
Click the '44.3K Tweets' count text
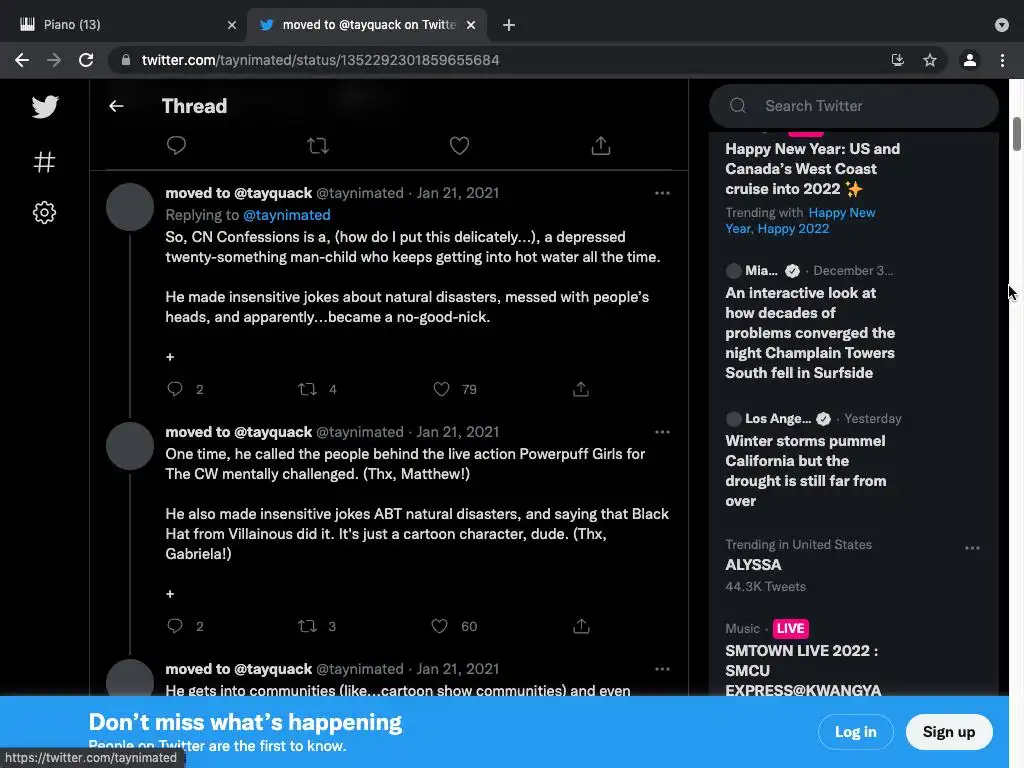(x=765, y=586)
